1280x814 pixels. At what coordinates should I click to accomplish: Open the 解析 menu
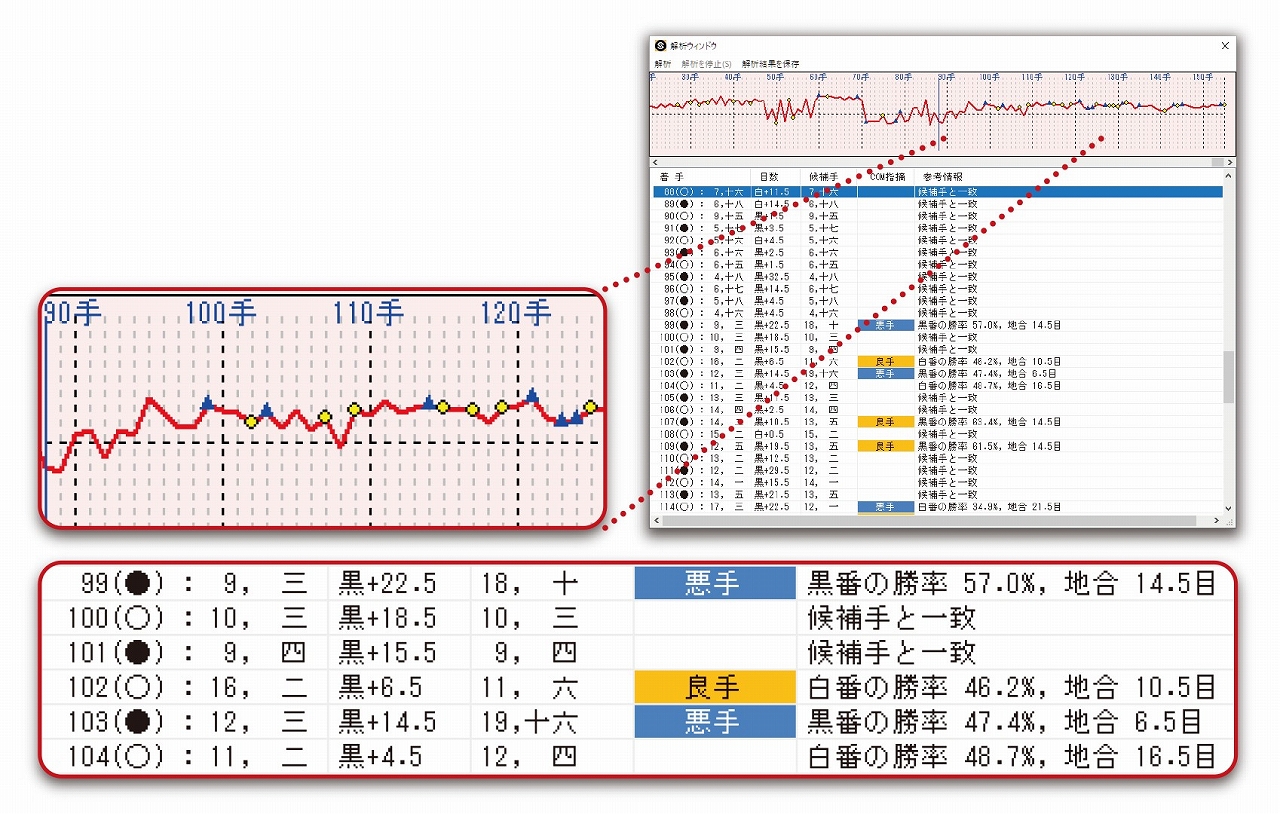[x=662, y=64]
